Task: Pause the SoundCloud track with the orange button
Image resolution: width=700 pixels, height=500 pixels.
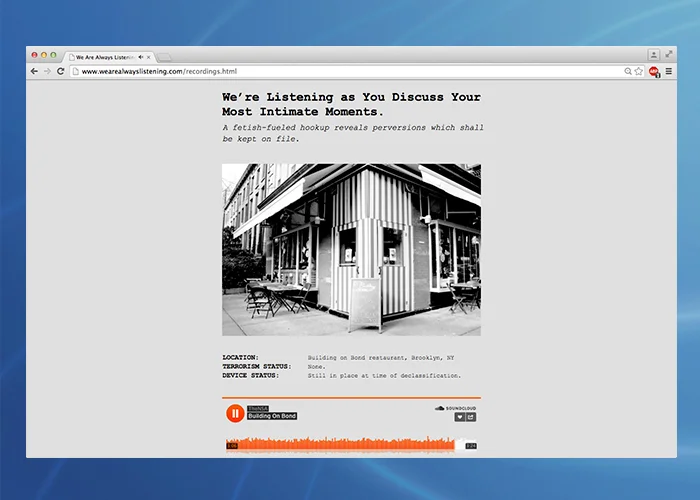Action: click(235, 413)
